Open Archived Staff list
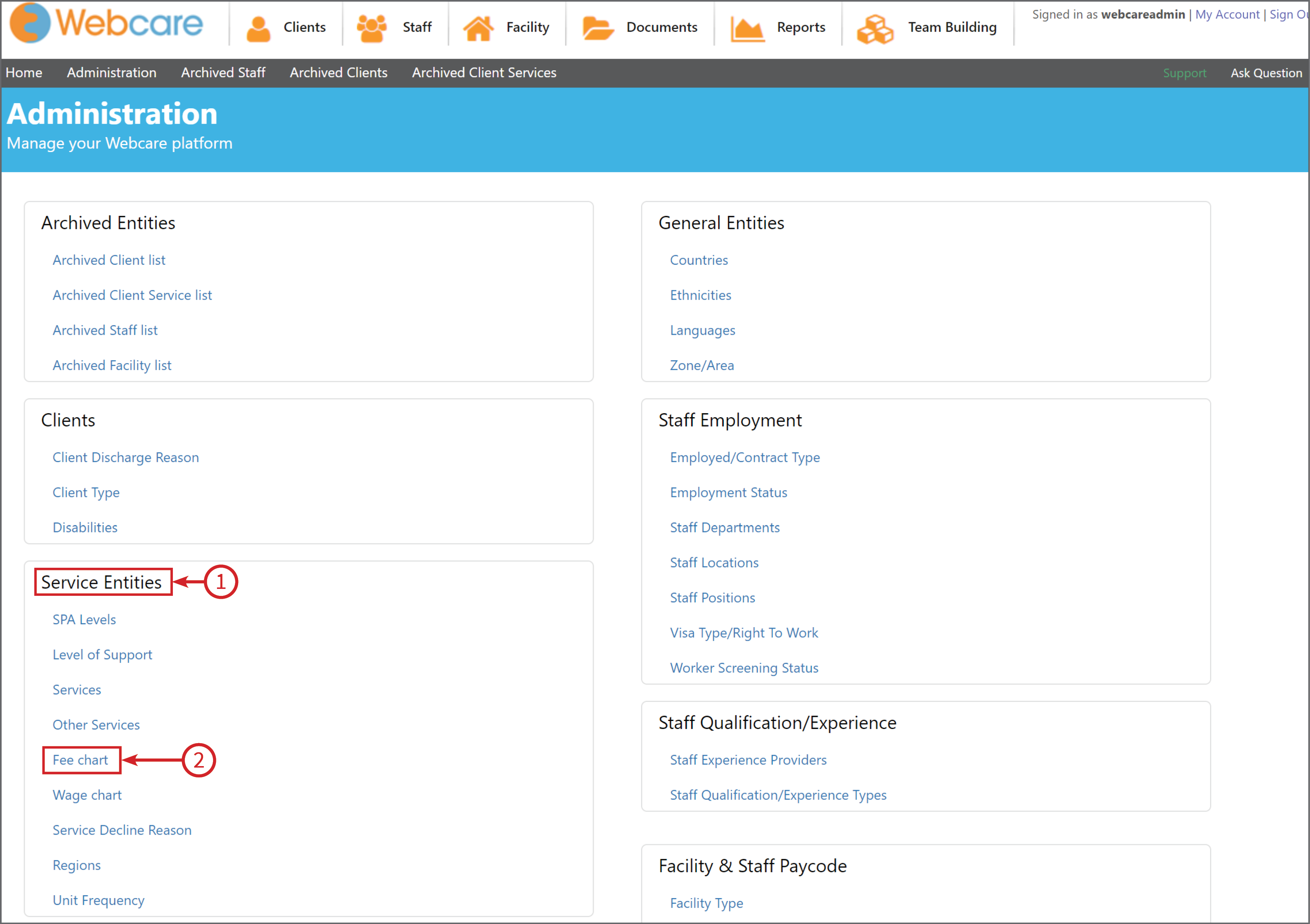 (105, 330)
